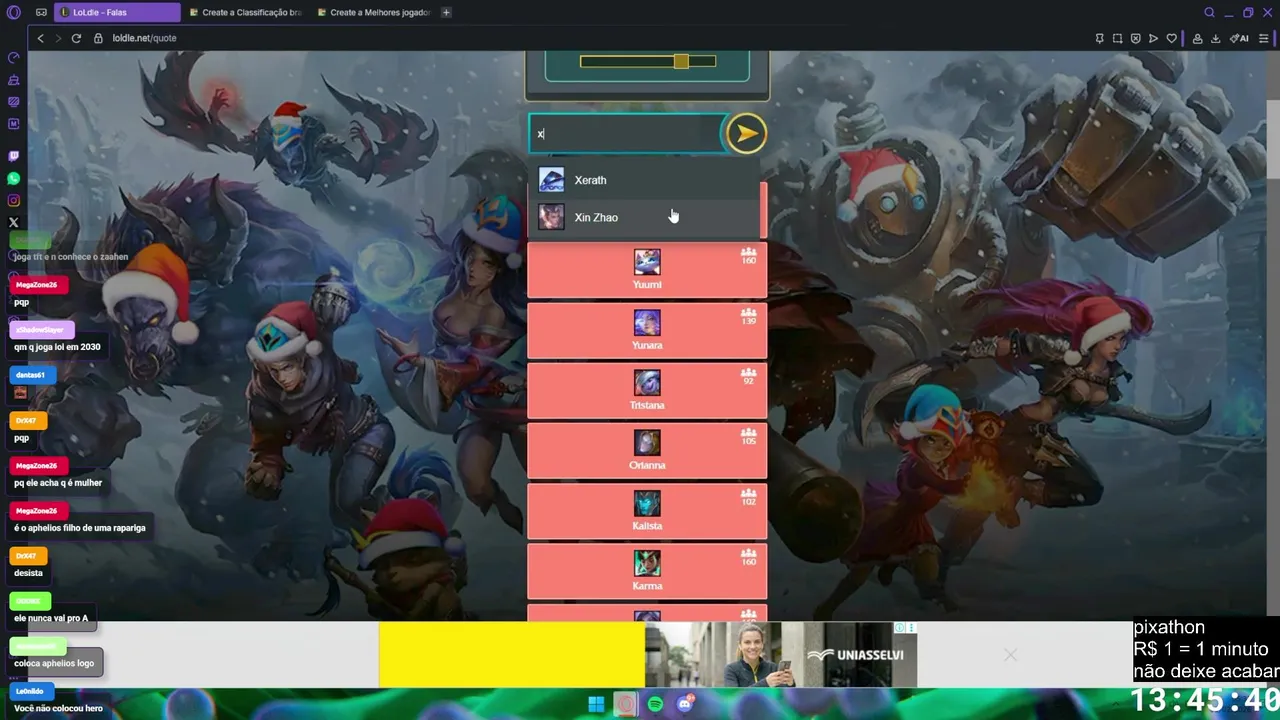The image size is (1280, 720).
Task: Open Opera GX from the taskbar
Action: pos(625,704)
